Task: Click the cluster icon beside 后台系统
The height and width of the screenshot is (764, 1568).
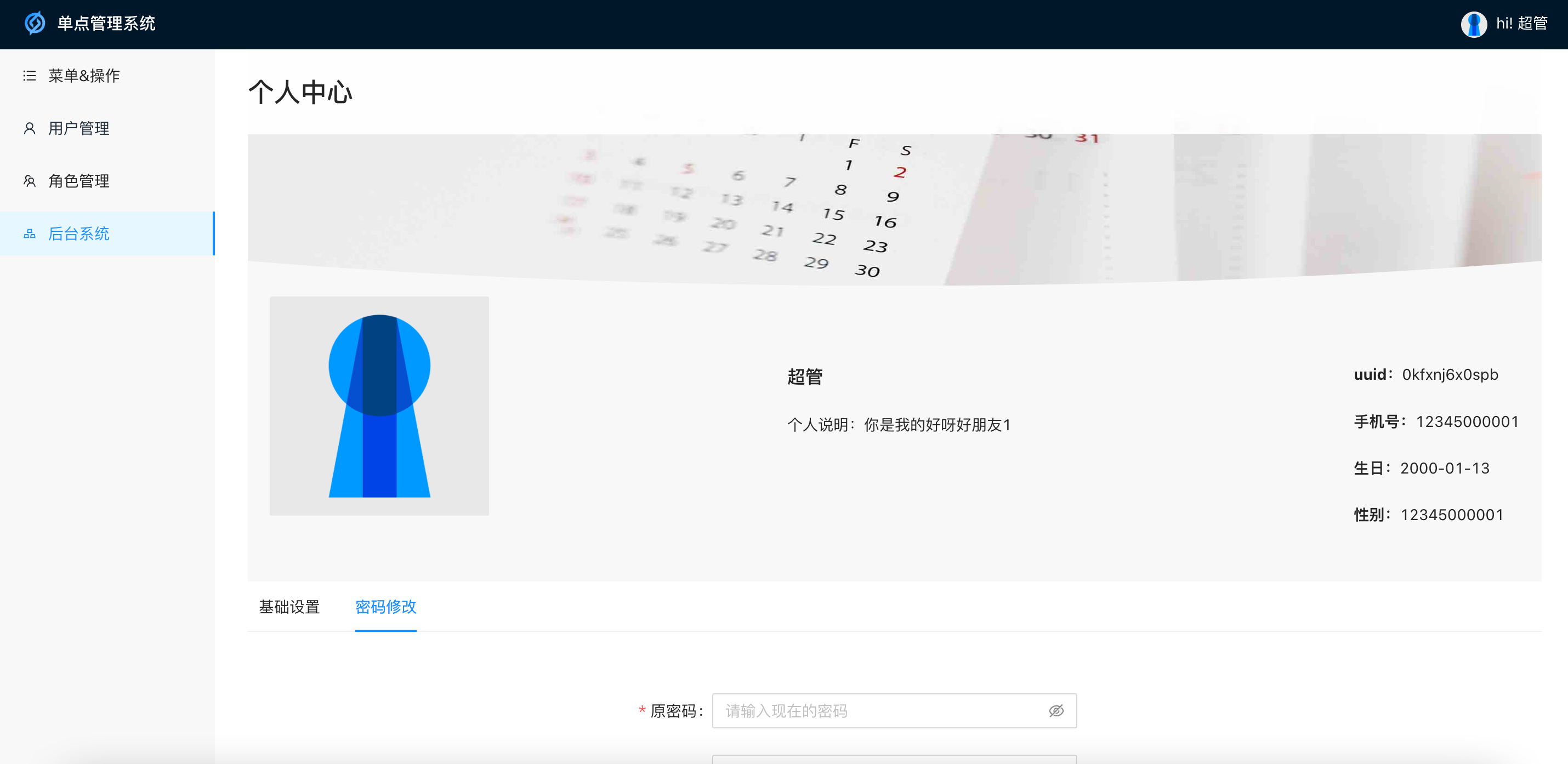Action: click(x=29, y=233)
